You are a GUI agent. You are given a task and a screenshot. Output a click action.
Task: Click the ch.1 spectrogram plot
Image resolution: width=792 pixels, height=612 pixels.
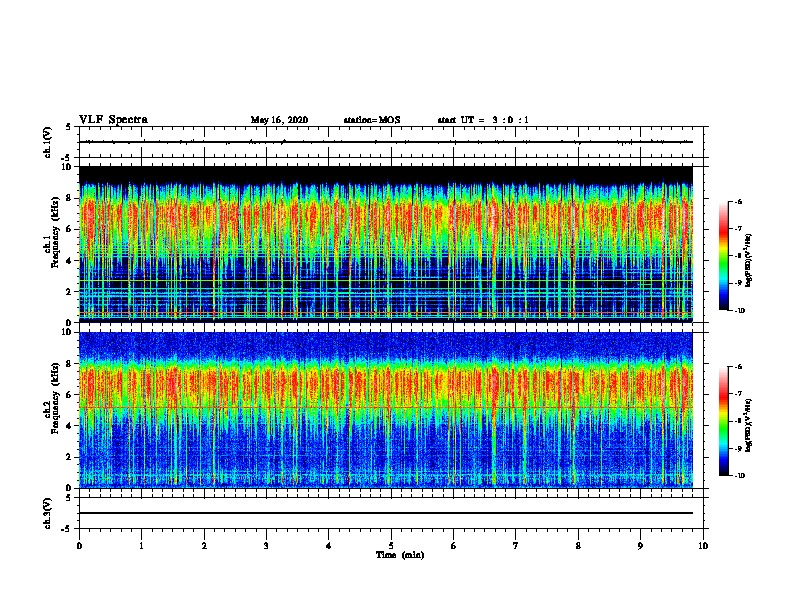coord(386,244)
